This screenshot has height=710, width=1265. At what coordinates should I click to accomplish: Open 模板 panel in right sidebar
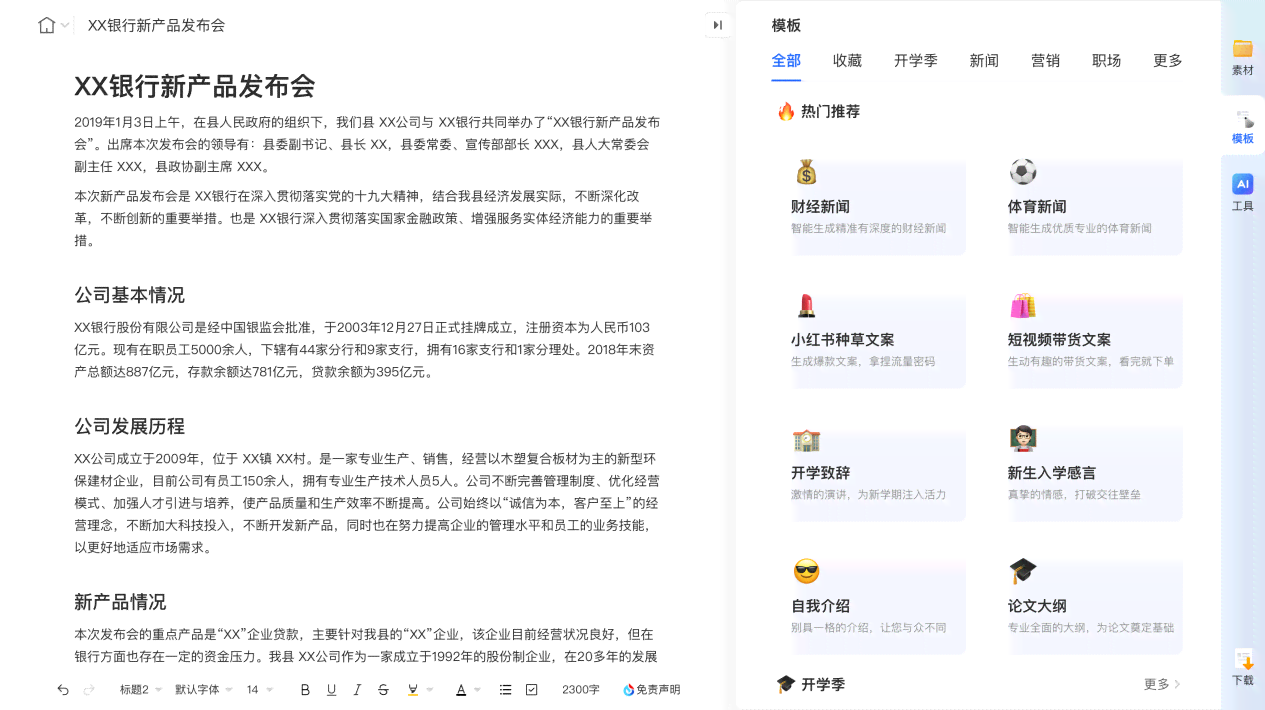click(1243, 126)
